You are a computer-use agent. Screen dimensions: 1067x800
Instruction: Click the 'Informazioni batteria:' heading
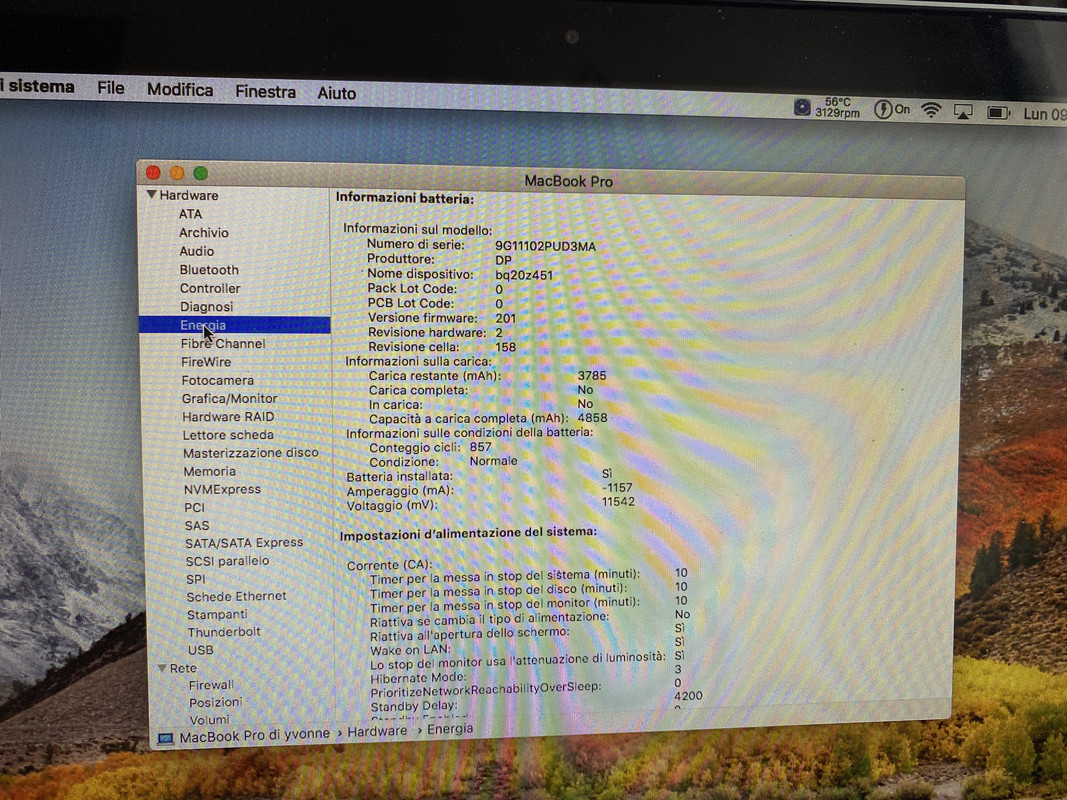pyautogui.click(x=404, y=198)
